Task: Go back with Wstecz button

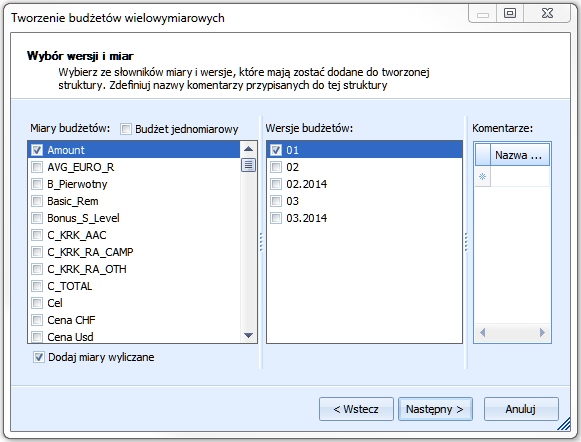Action: click(x=356, y=409)
